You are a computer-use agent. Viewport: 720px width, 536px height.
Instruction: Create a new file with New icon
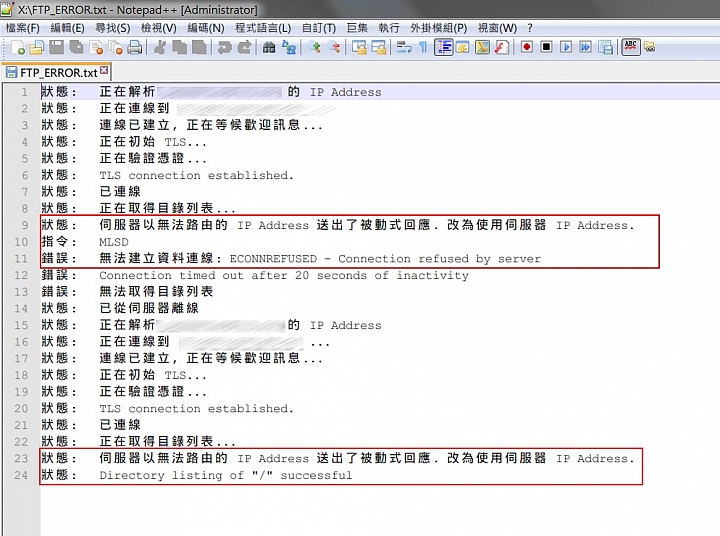[x=17, y=47]
